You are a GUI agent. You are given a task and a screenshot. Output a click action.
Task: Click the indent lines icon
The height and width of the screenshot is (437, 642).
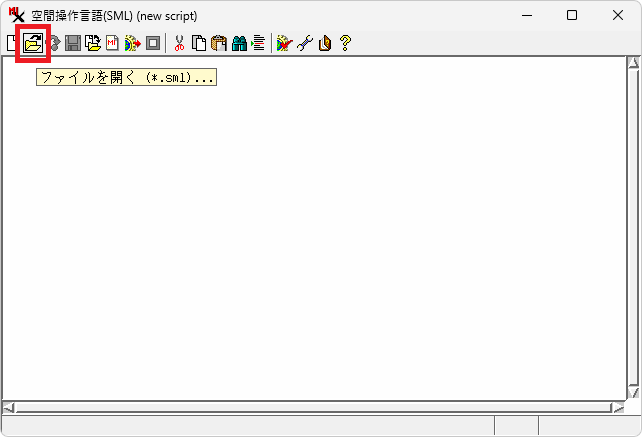pyautogui.click(x=258, y=43)
